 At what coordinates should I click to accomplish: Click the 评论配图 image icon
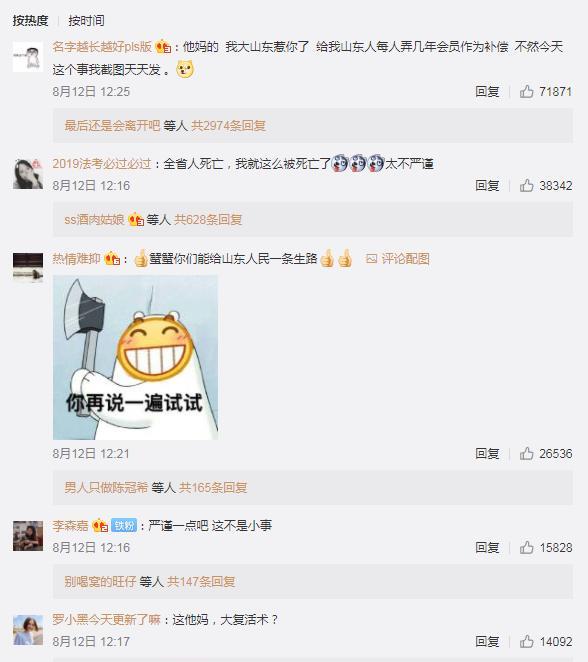(371, 258)
